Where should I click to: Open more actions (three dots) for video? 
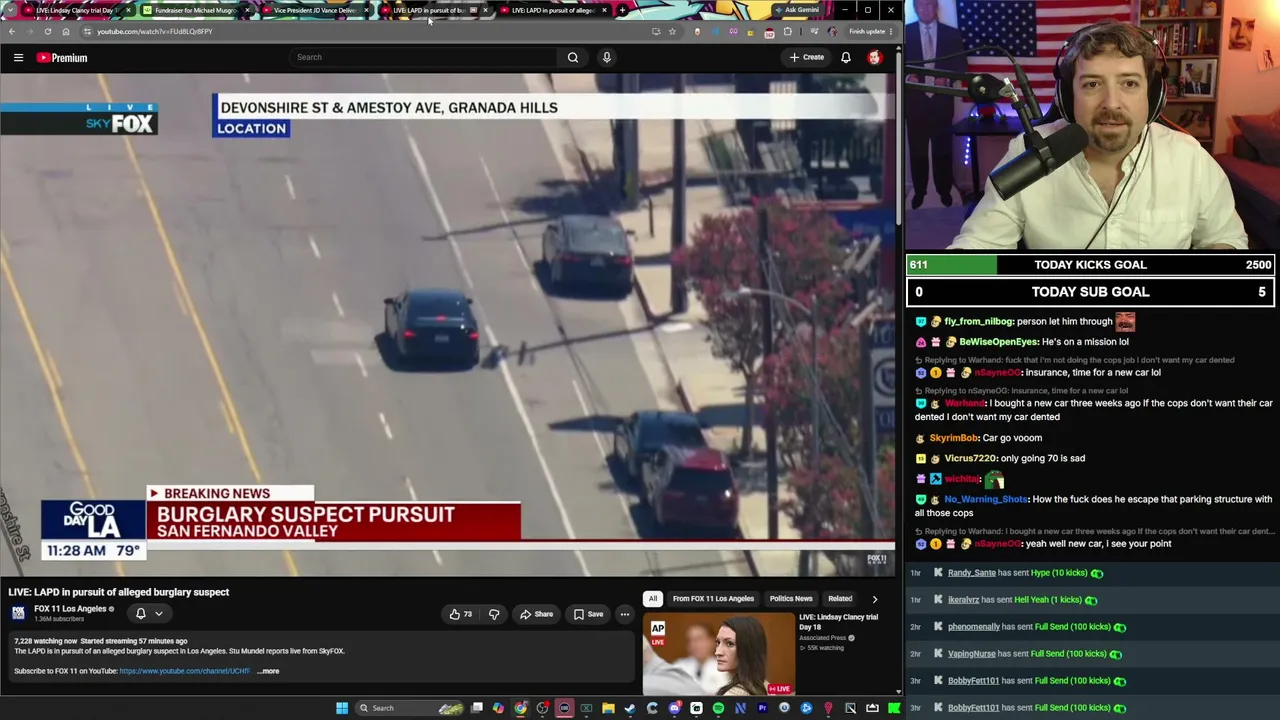[624, 614]
